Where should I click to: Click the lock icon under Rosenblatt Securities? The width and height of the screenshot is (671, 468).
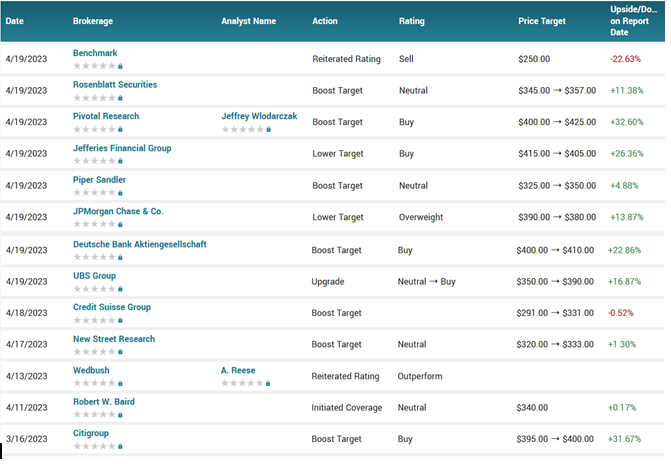tap(120, 98)
